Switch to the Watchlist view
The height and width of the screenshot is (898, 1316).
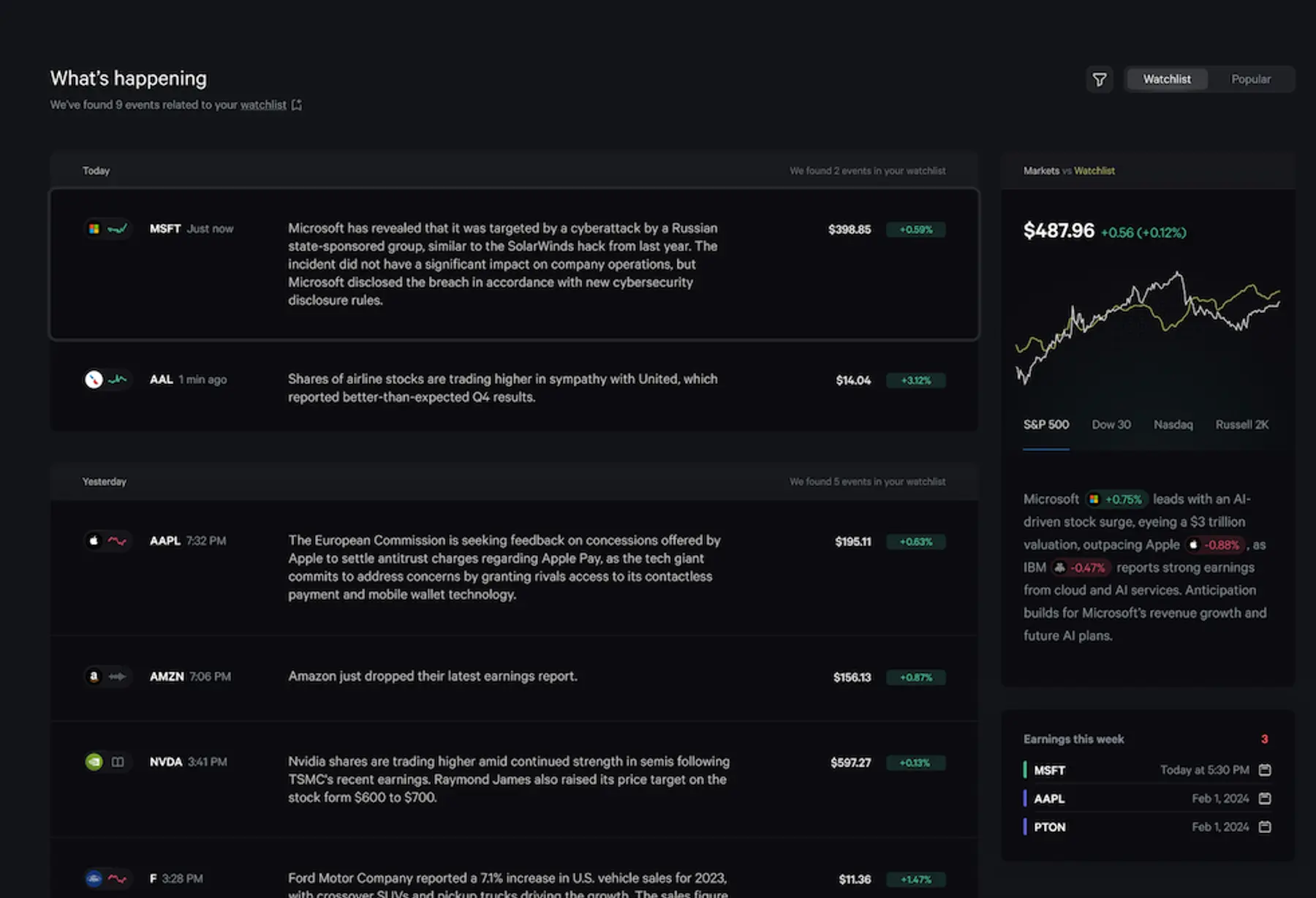click(1167, 79)
